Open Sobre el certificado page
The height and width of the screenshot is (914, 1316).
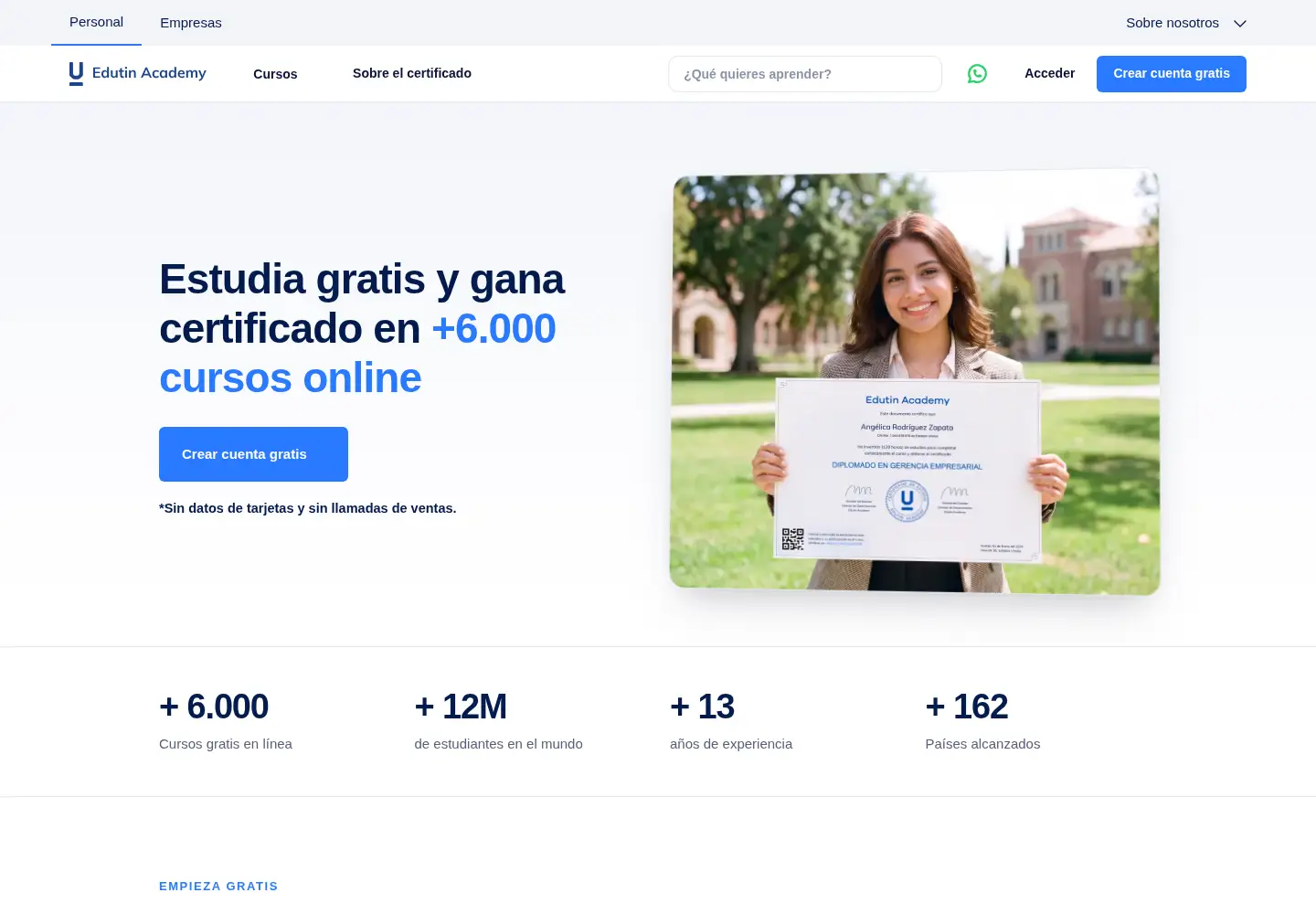point(412,73)
